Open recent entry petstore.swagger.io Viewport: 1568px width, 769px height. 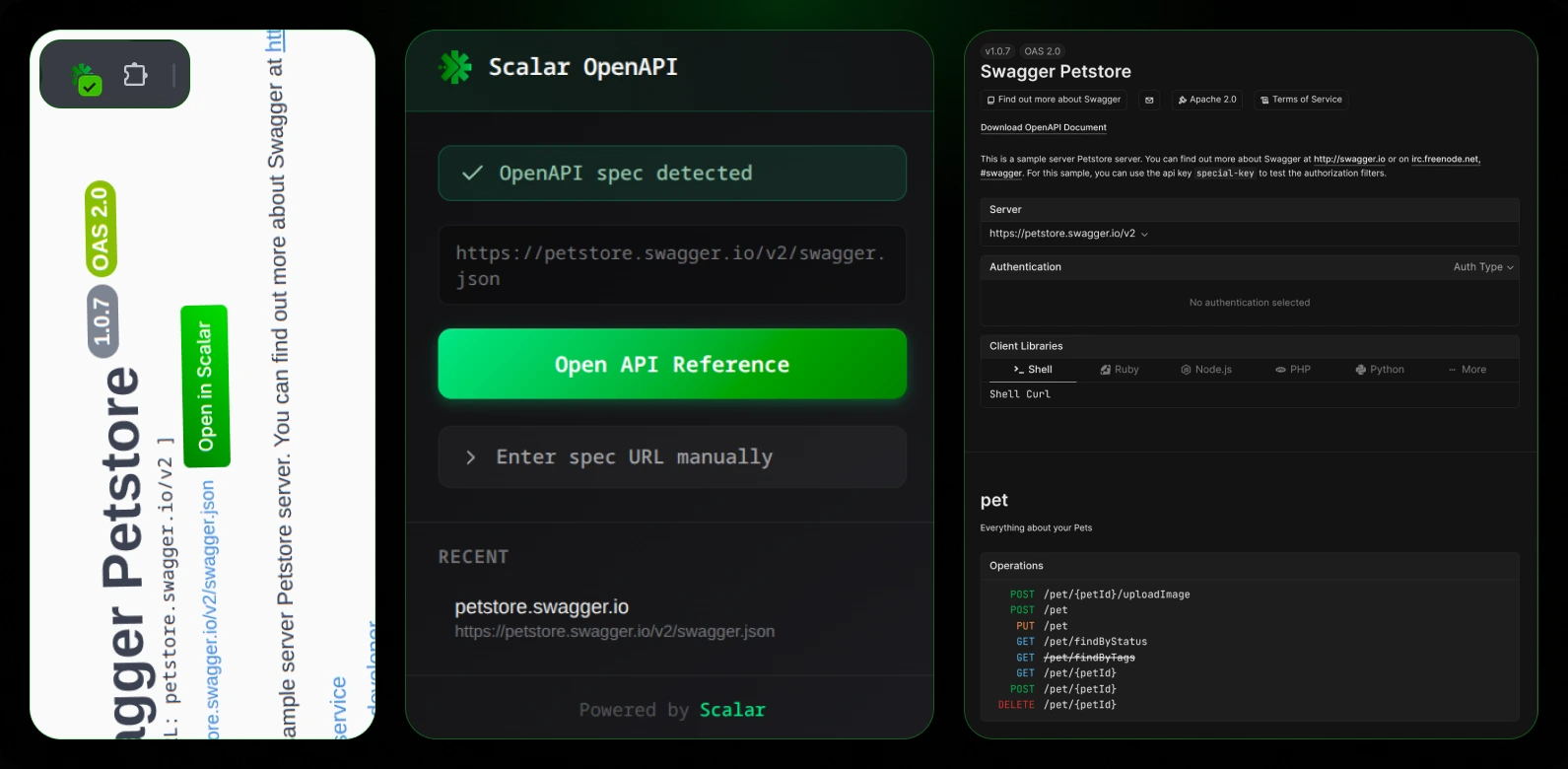click(614, 618)
